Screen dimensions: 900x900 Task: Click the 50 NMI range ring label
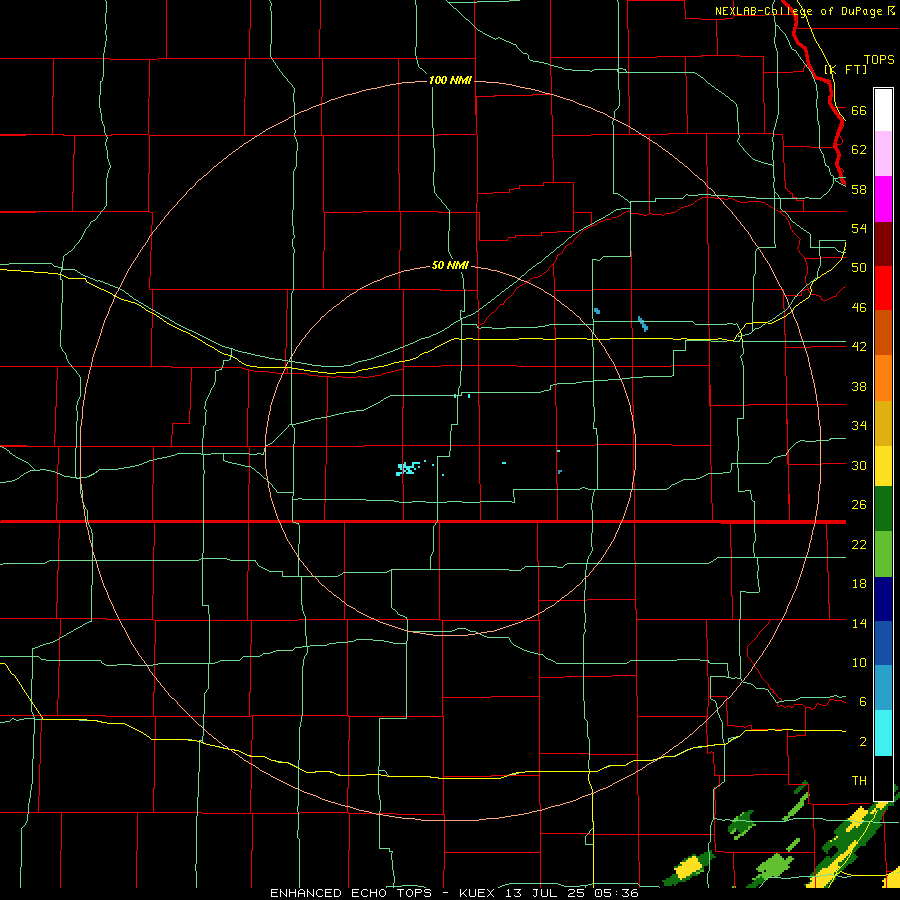pos(451,265)
